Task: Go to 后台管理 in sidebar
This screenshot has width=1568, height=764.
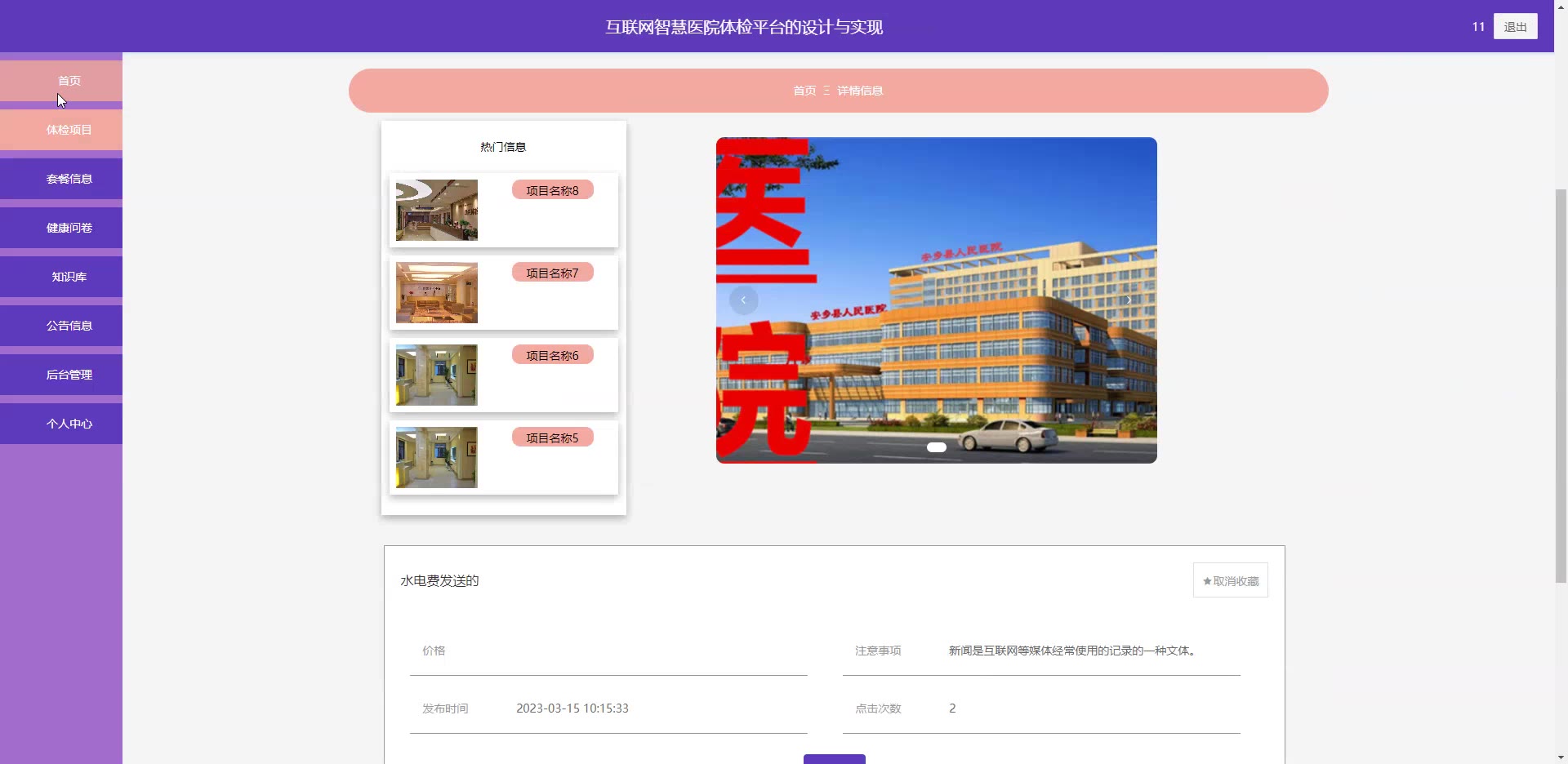Action: tap(61, 375)
